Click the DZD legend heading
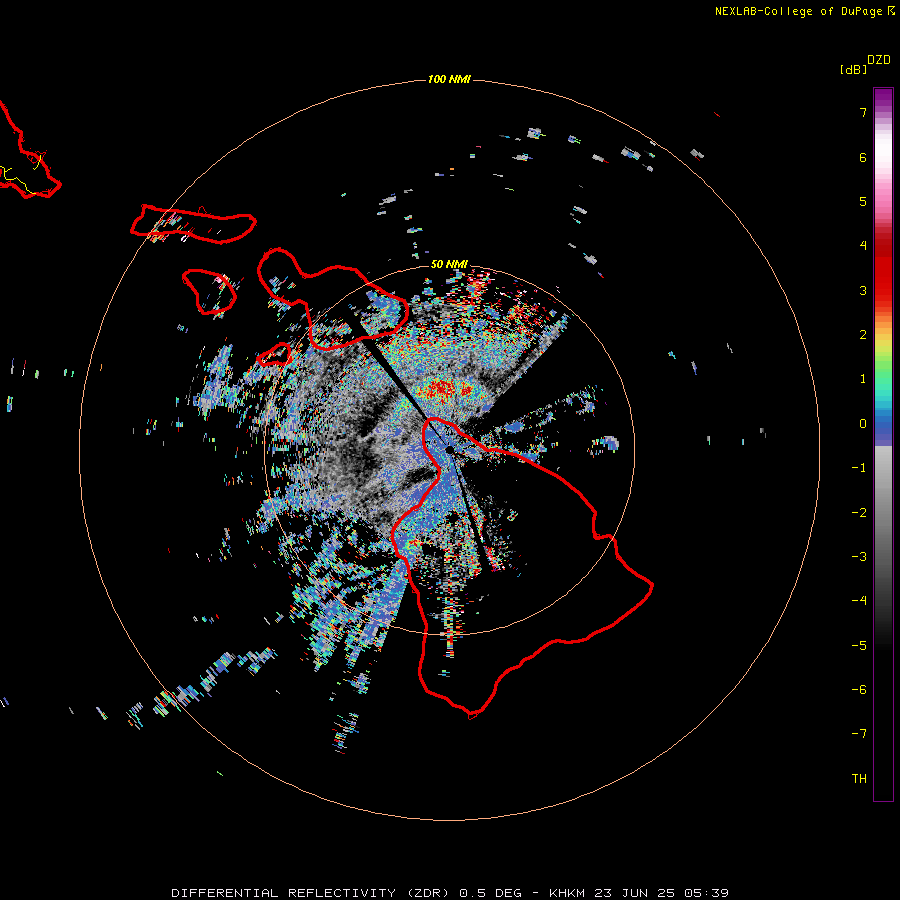Screen dimensions: 900x900 [879, 60]
